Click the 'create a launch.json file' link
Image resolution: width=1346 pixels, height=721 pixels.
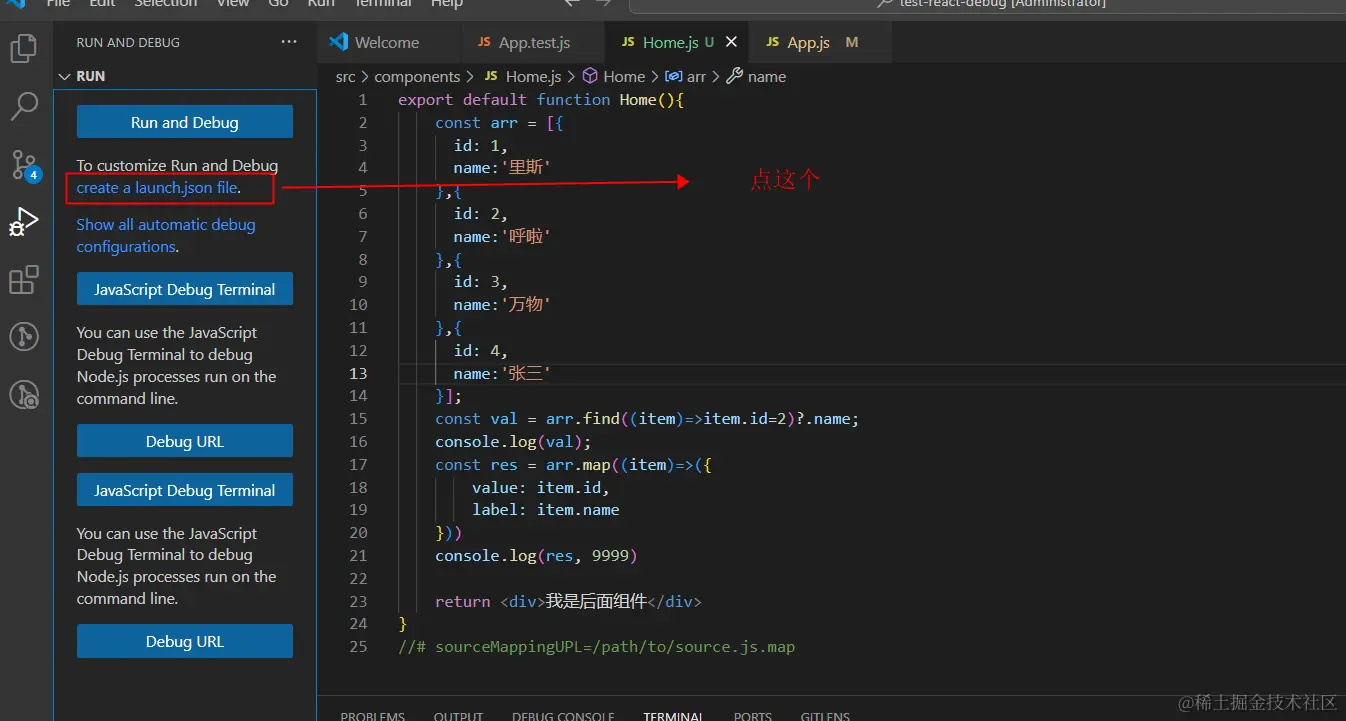(x=157, y=187)
